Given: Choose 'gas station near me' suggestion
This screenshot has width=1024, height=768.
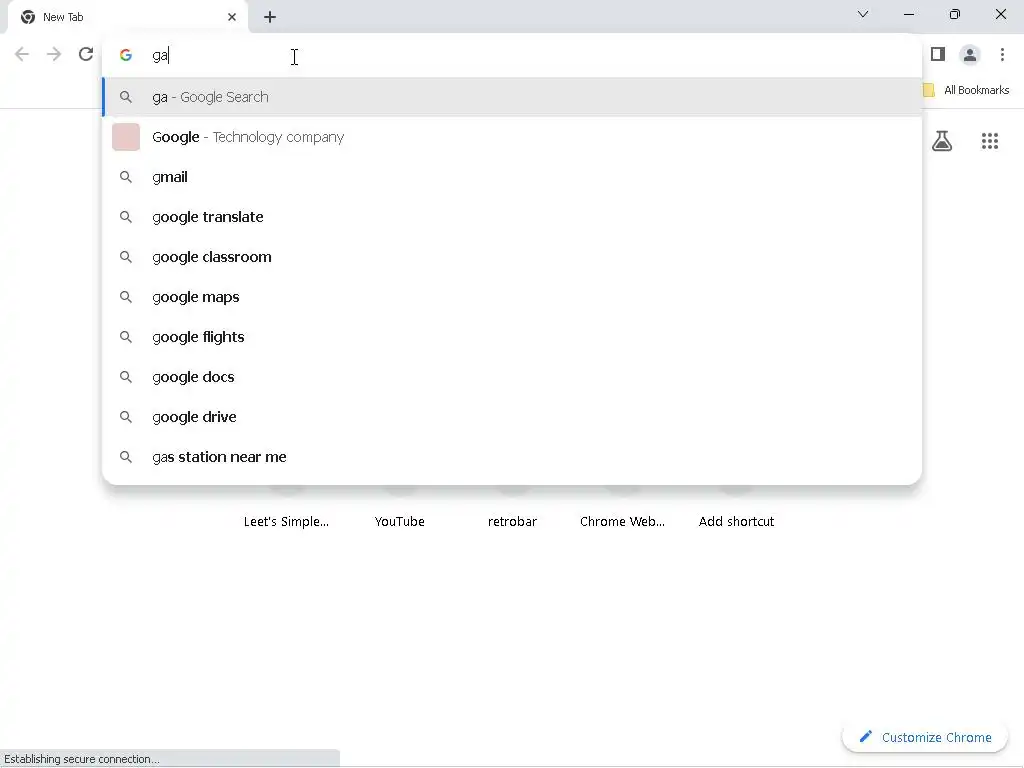Looking at the screenshot, I should (x=512, y=457).
